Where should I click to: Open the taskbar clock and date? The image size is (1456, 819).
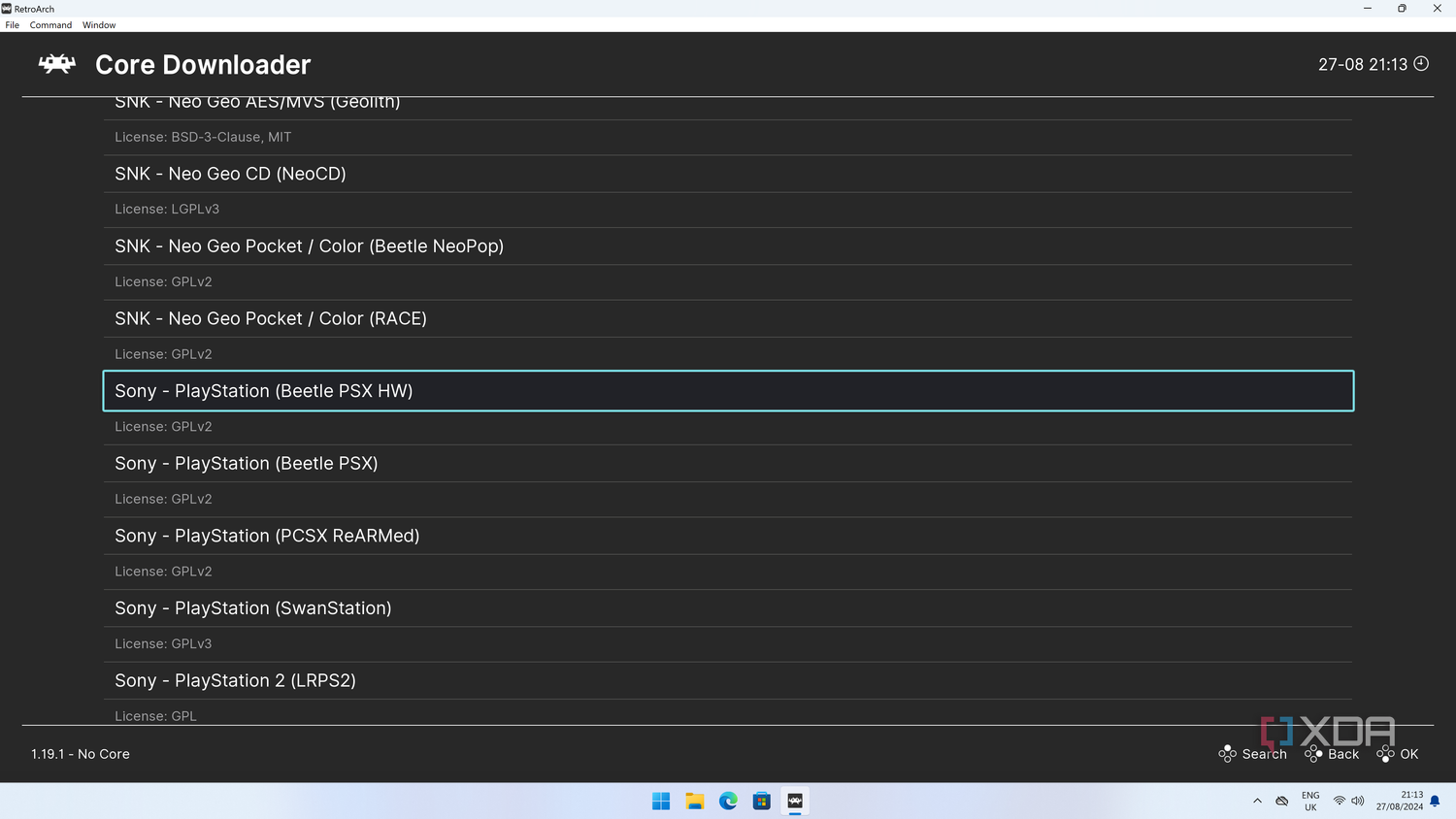point(1400,802)
